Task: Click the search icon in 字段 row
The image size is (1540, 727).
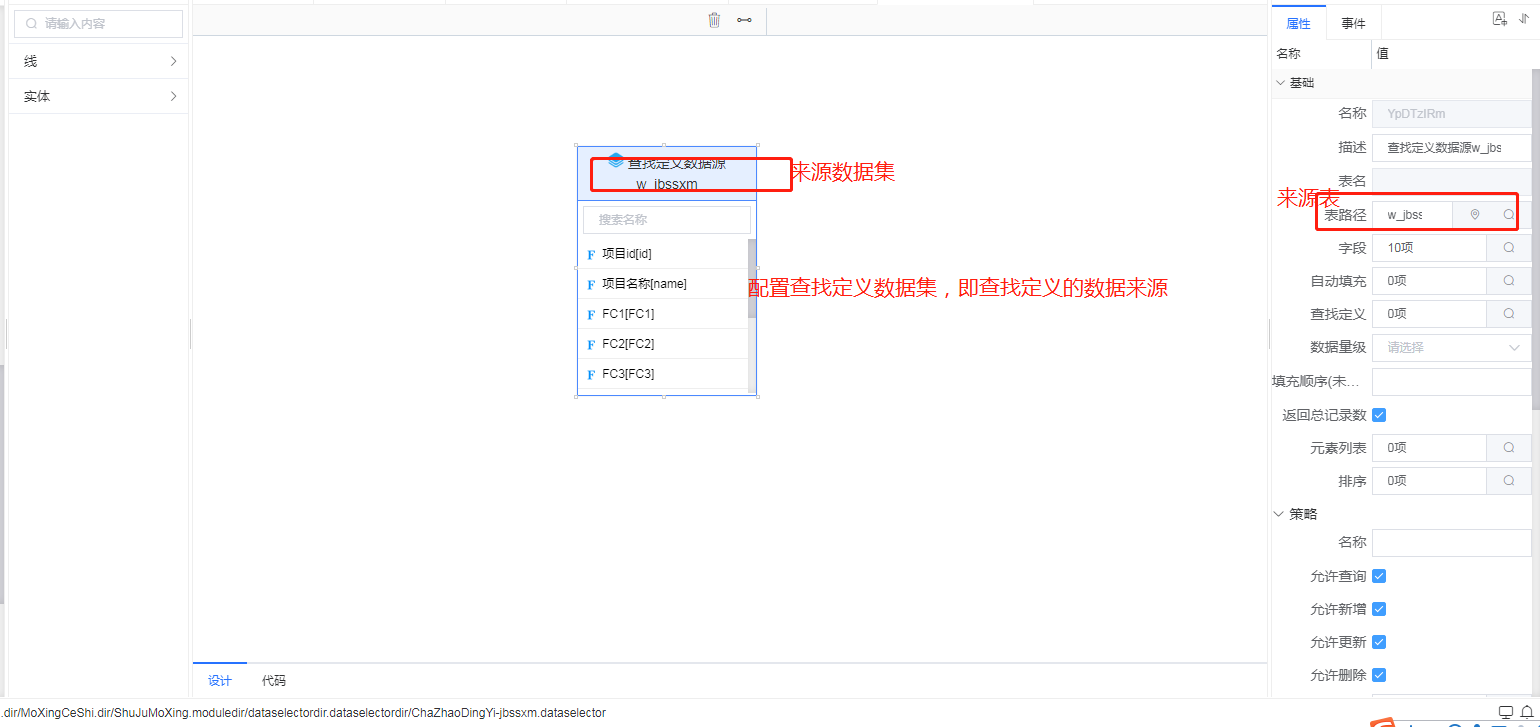Action: tap(1509, 248)
